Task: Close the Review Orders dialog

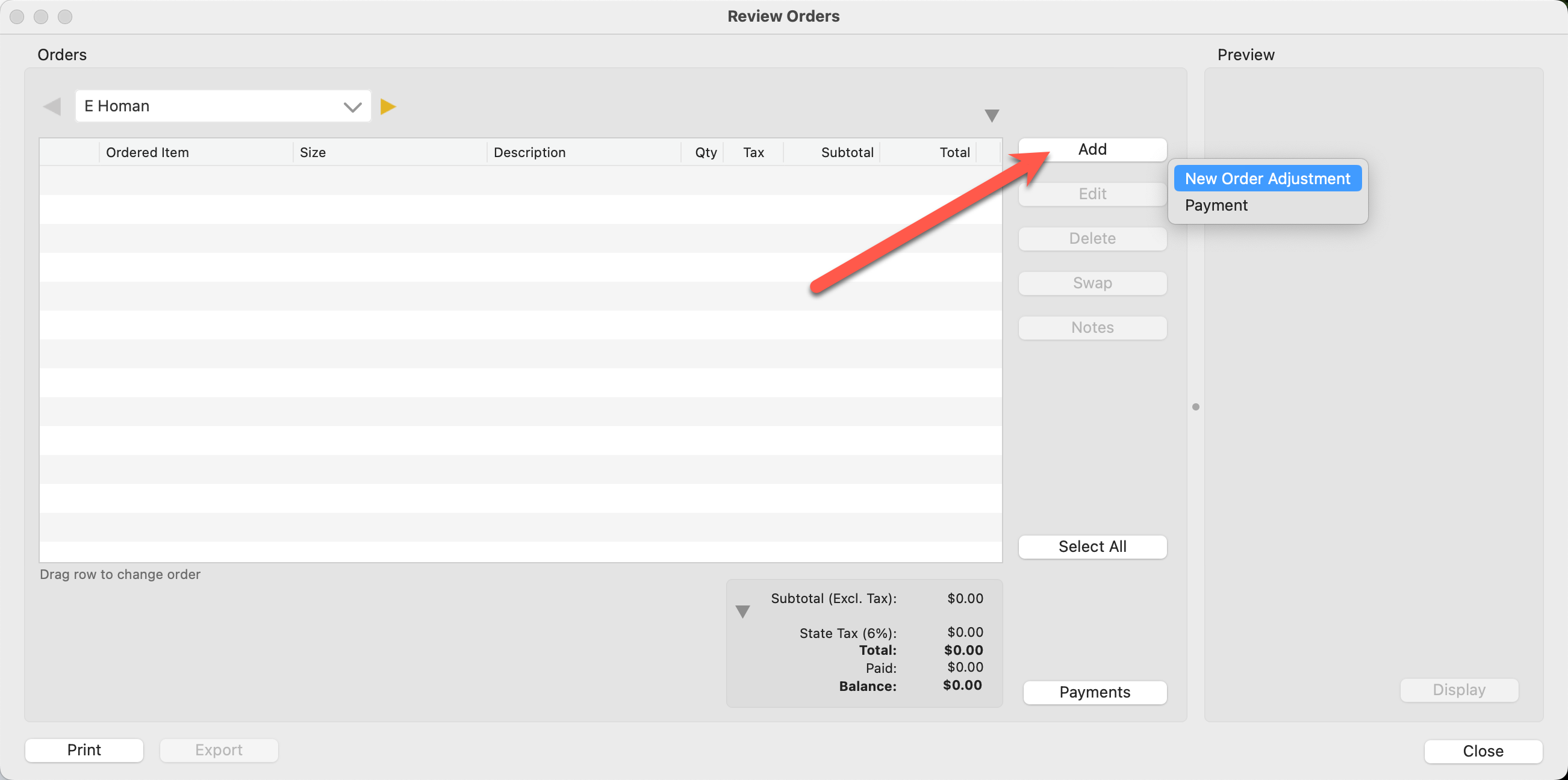Action: (1482, 751)
